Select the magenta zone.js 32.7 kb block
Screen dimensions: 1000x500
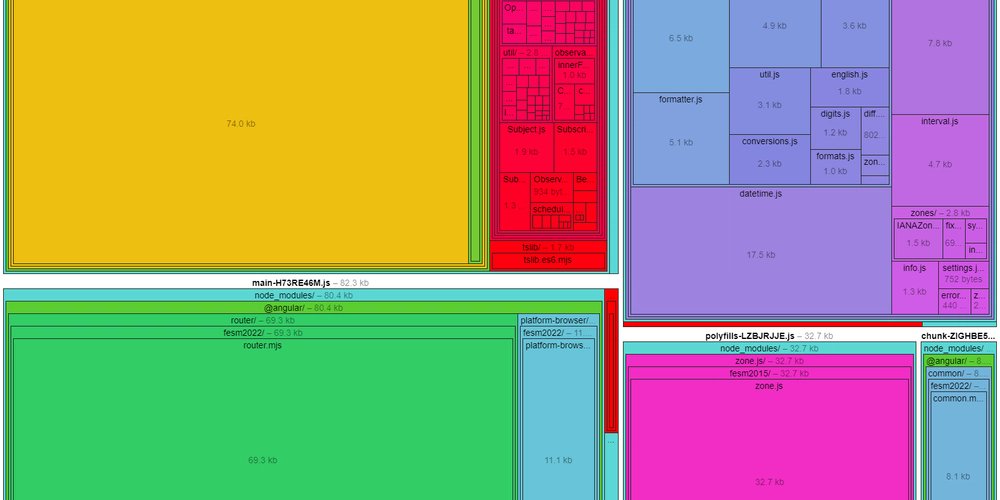769,440
